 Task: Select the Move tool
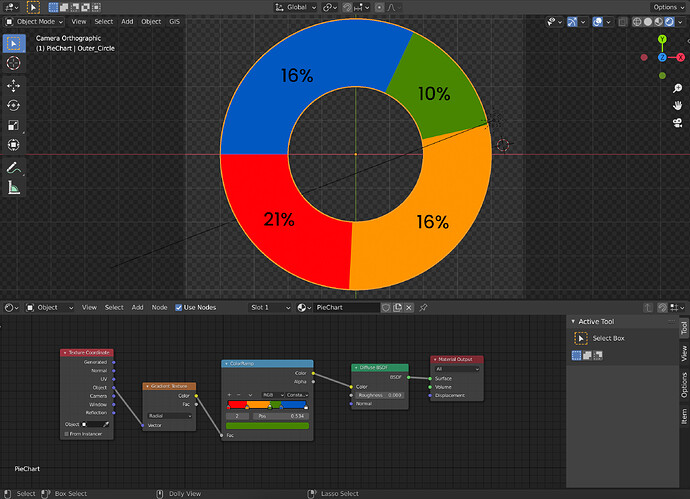coord(14,86)
